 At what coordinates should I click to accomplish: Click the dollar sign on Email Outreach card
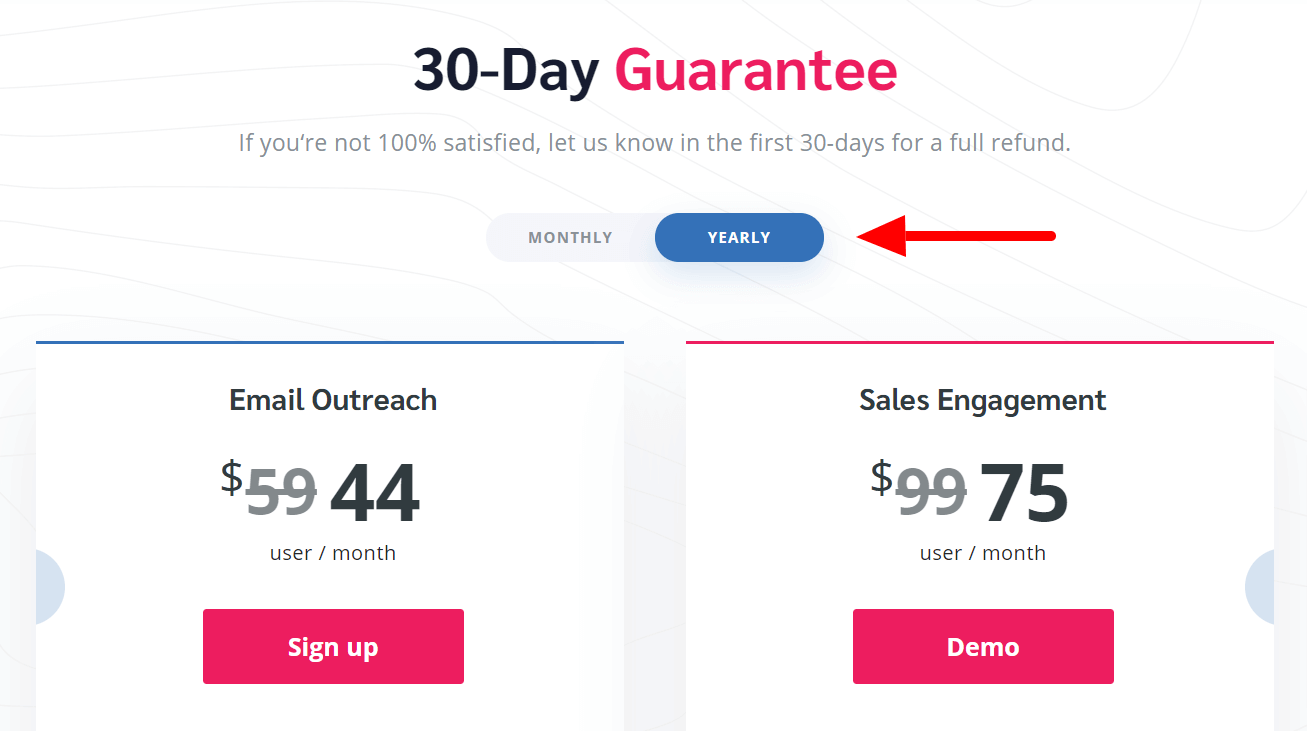click(x=232, y=477)
